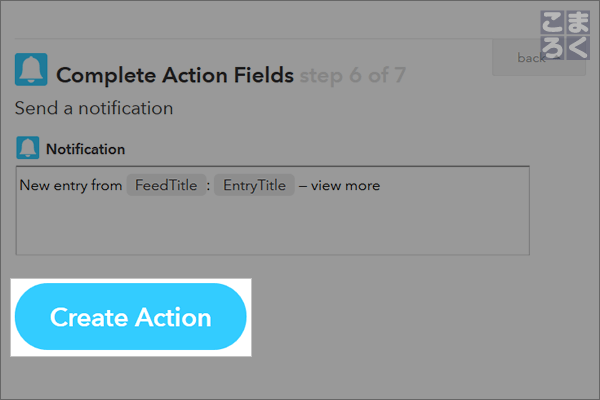This screenshot has height=400, width=600.
Task: Select the FeedTitle ingredient pill
Action: point(166,185)
